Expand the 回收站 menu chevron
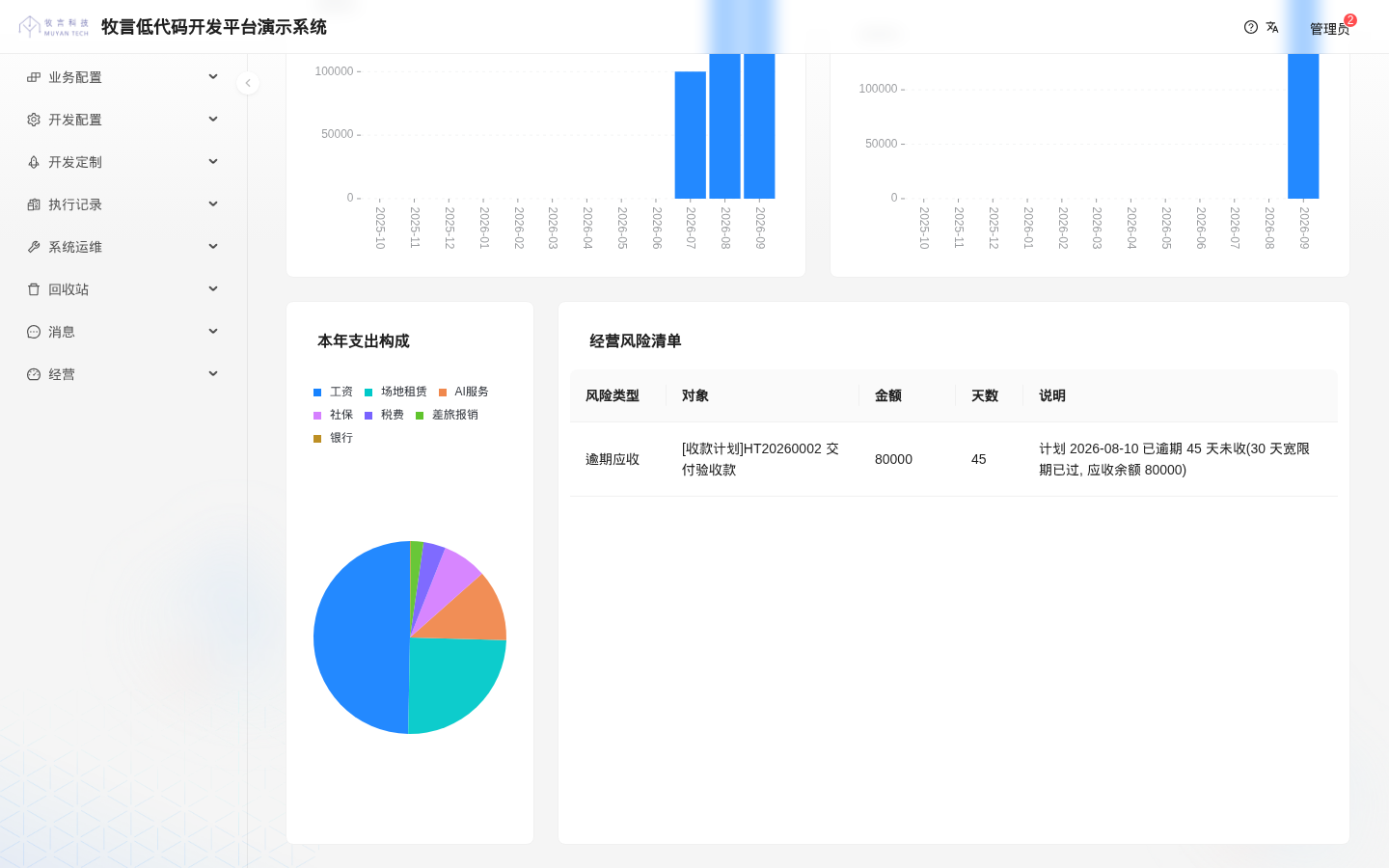This screenshot has width=1389, height=868. tap(213, 289)
